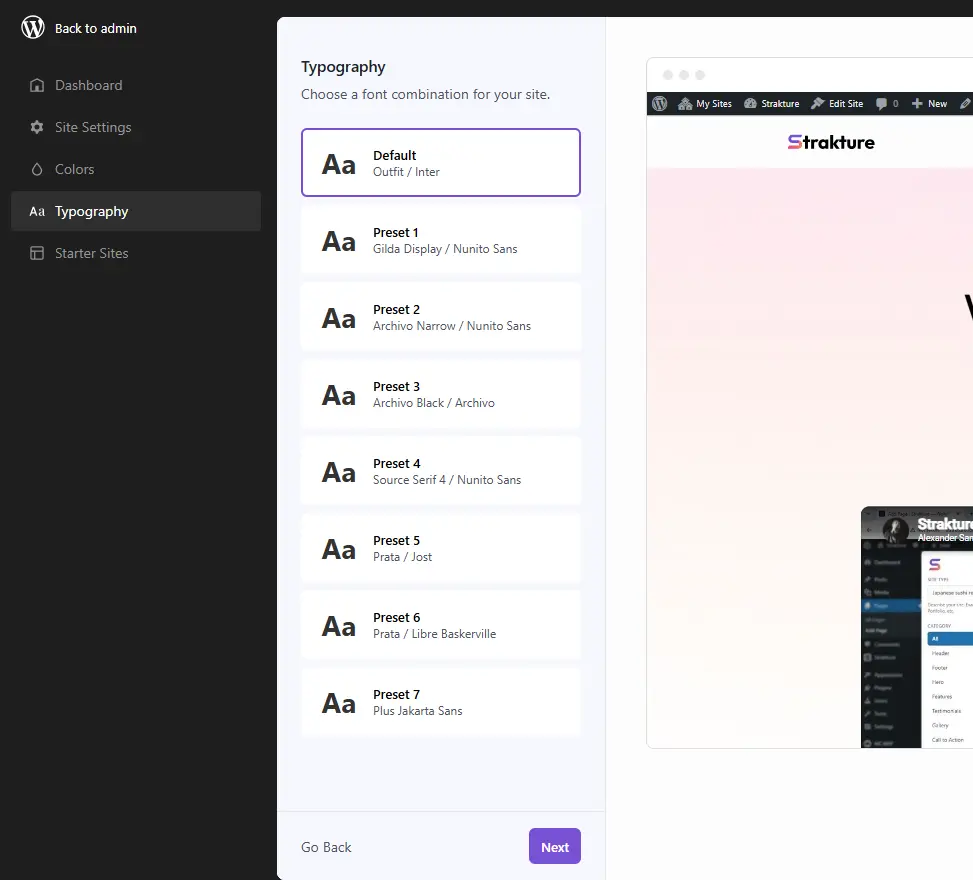The height and width of the screenshot is (880, 973).
Task: Select Preset 3 Archivo Black pairing
Action: point(440,394)
